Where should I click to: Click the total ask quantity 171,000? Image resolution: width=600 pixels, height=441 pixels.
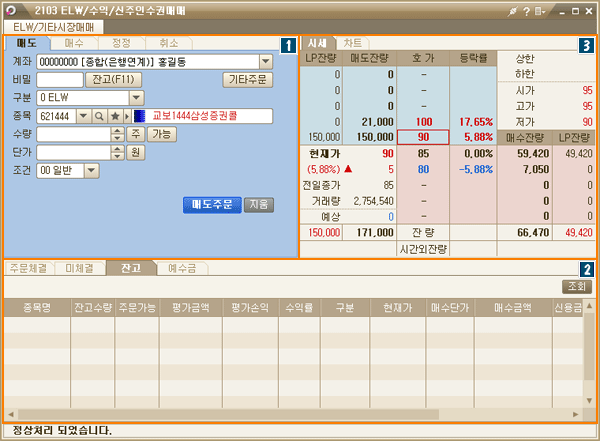(x=375, y=232)
